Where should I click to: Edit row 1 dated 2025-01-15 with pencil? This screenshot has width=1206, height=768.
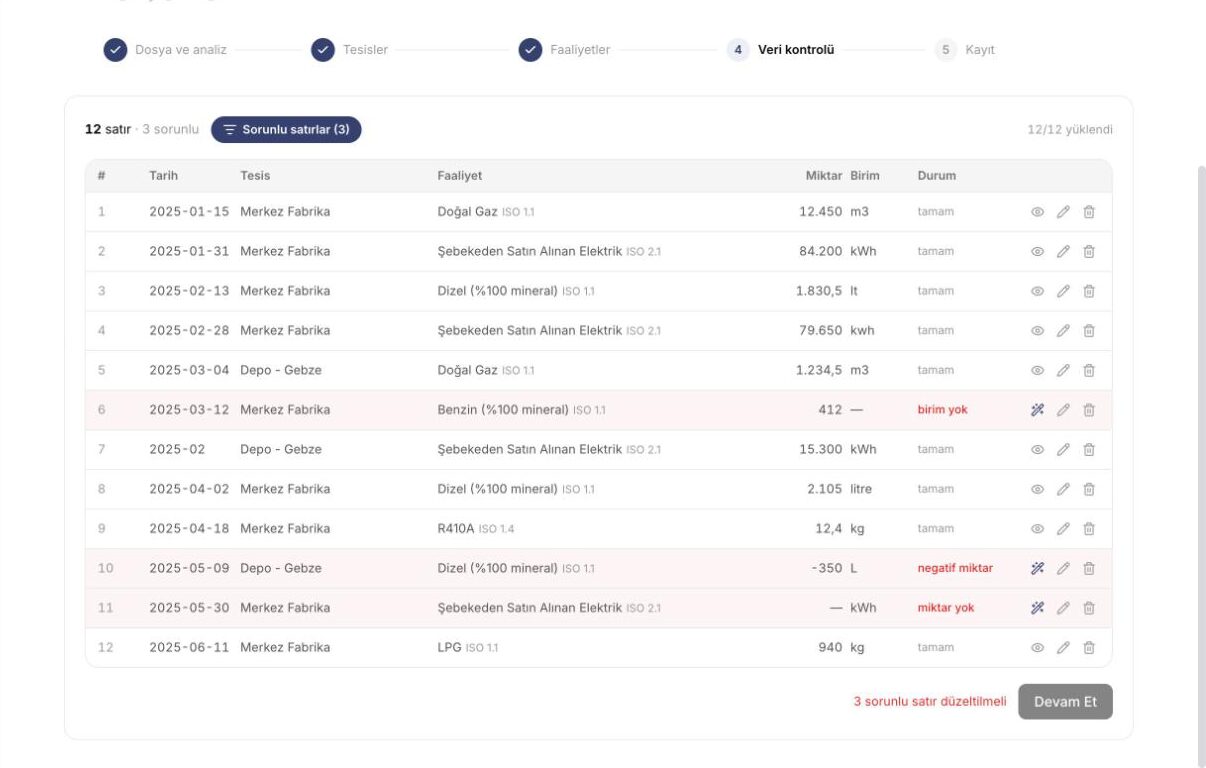coord(1063,212)
